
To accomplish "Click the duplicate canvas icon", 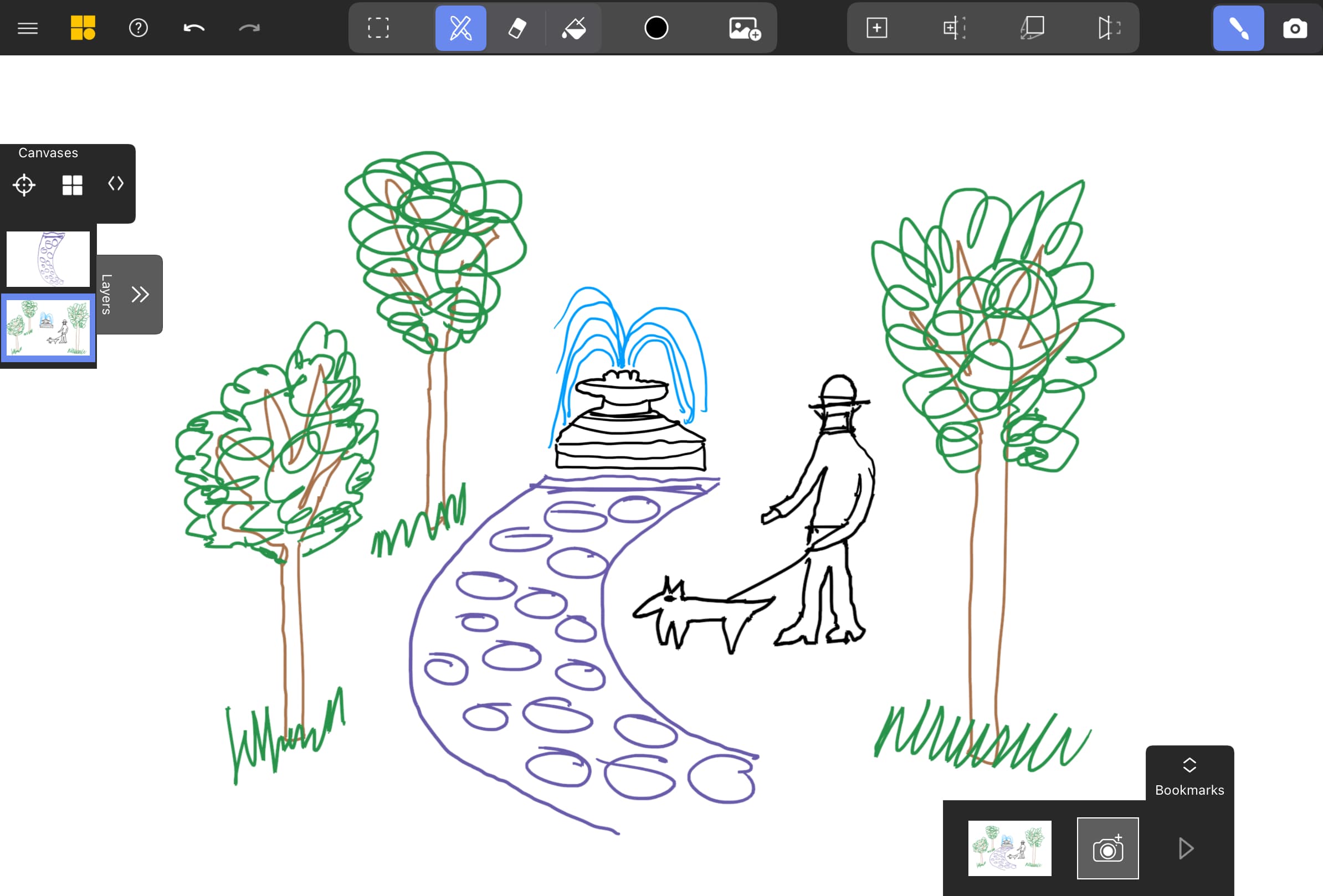I will (1032, 28).
